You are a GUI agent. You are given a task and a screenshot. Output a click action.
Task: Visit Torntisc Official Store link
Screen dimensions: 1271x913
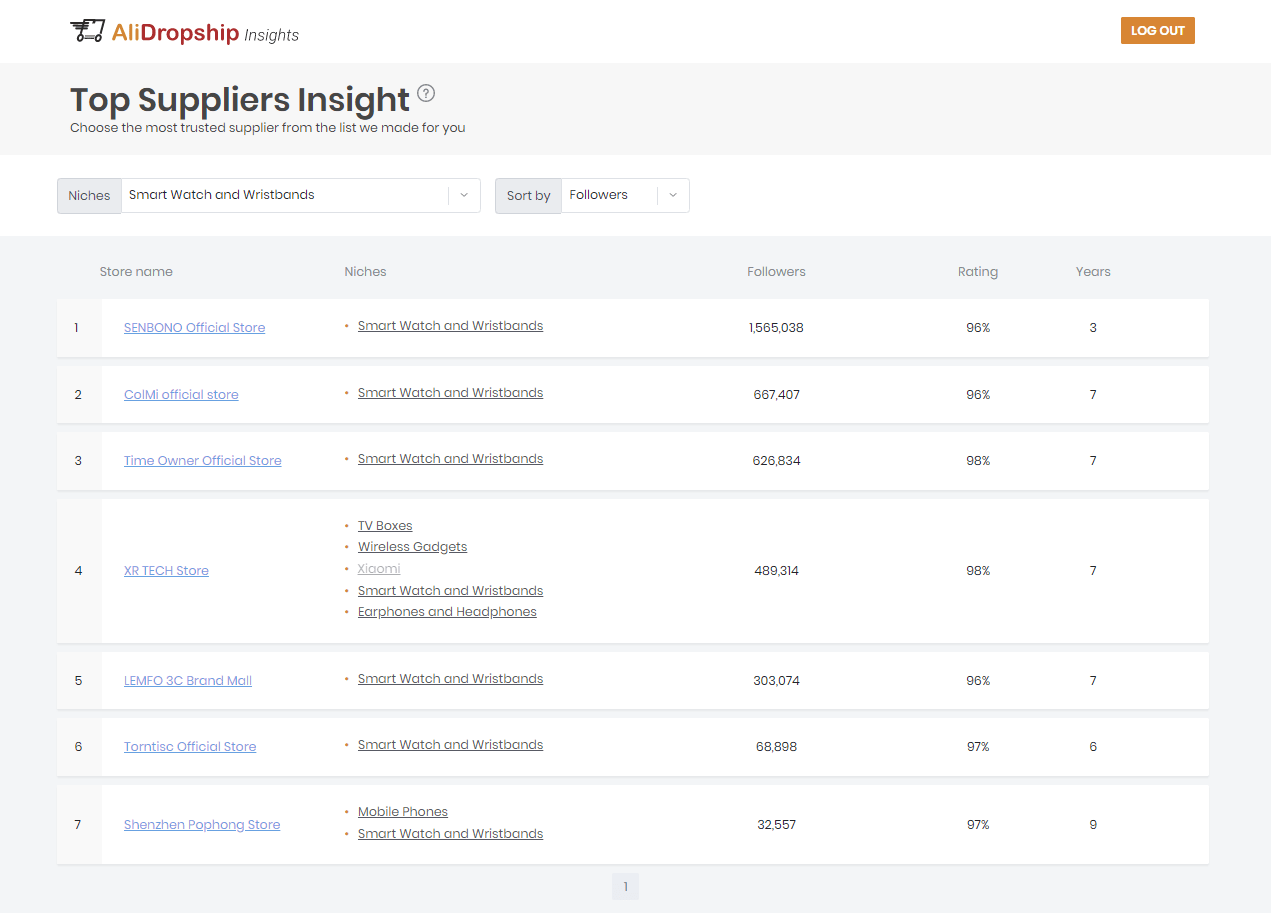coord(190,747)
